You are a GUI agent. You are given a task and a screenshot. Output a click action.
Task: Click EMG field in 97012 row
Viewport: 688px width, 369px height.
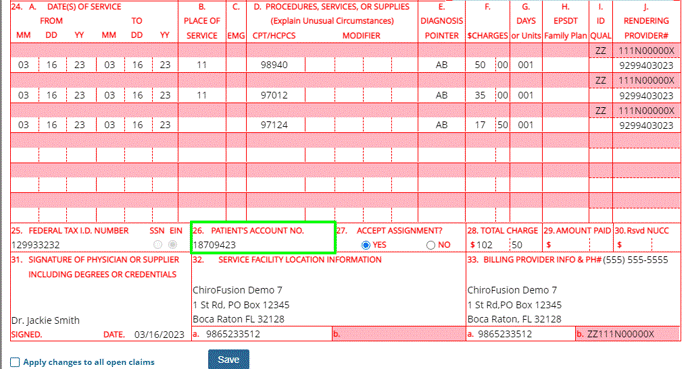(x=236, y=95)
